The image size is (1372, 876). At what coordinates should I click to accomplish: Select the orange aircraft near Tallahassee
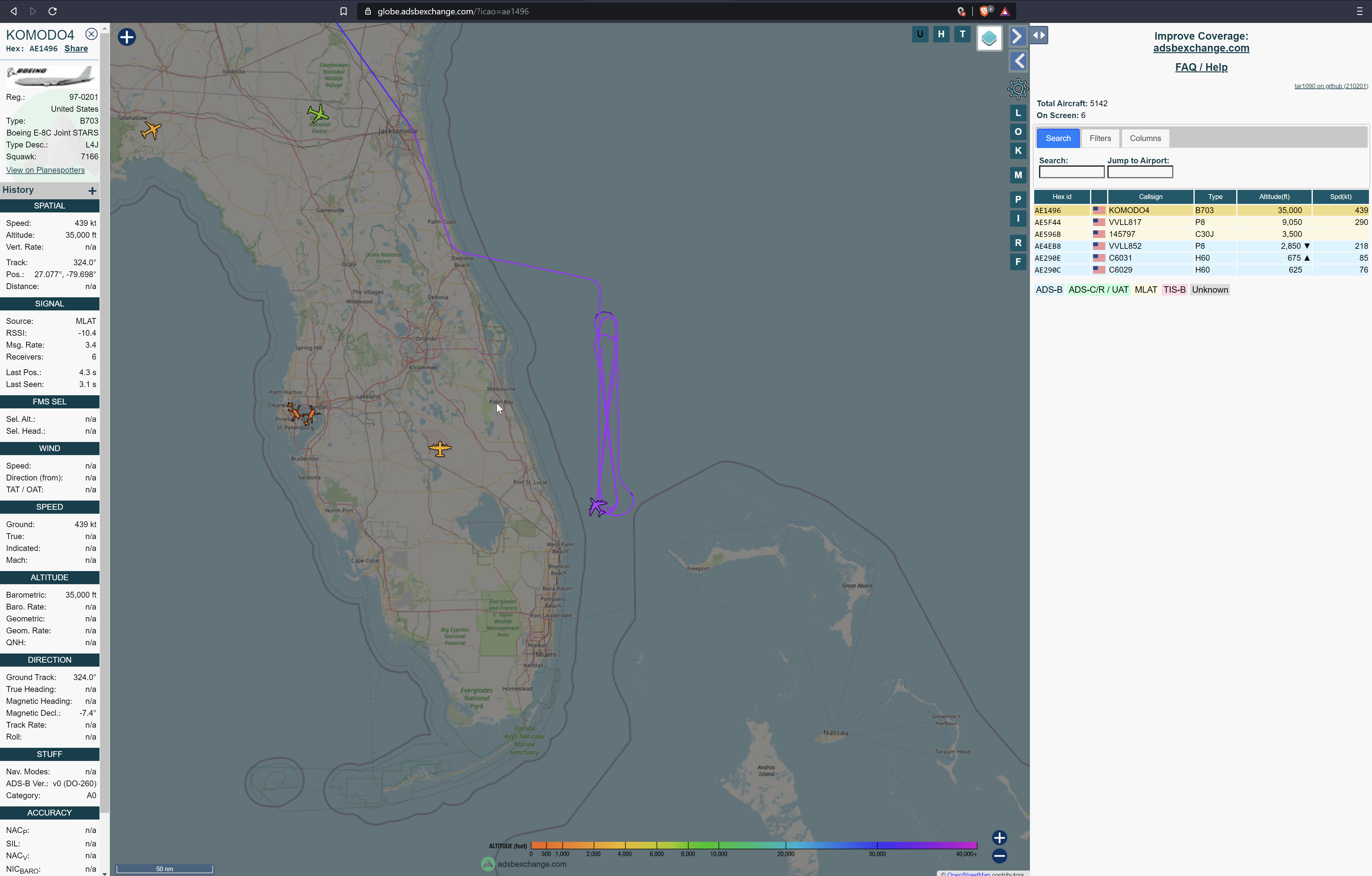[151, 130]
